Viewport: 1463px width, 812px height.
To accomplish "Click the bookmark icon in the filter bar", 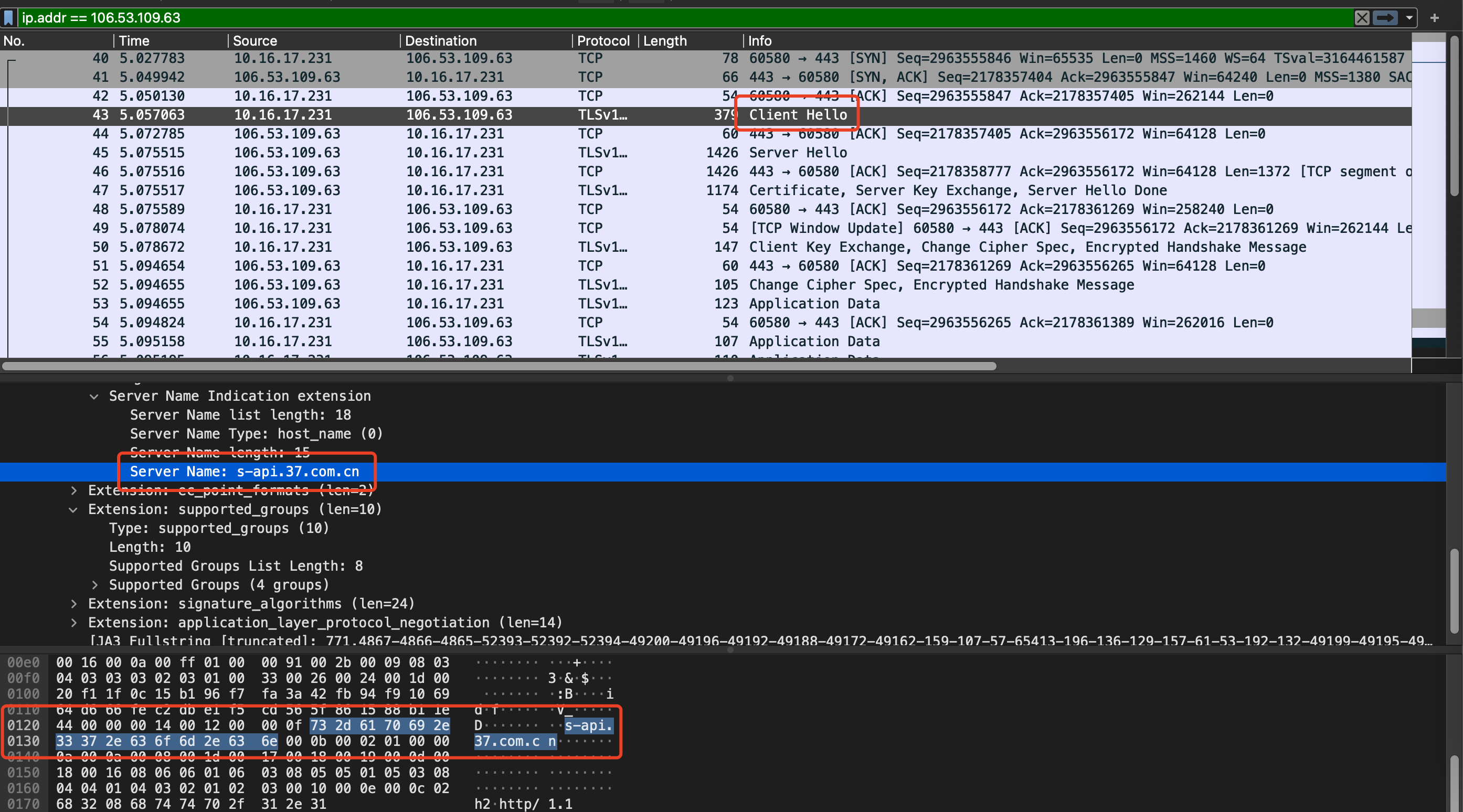I will pos(8,18).
